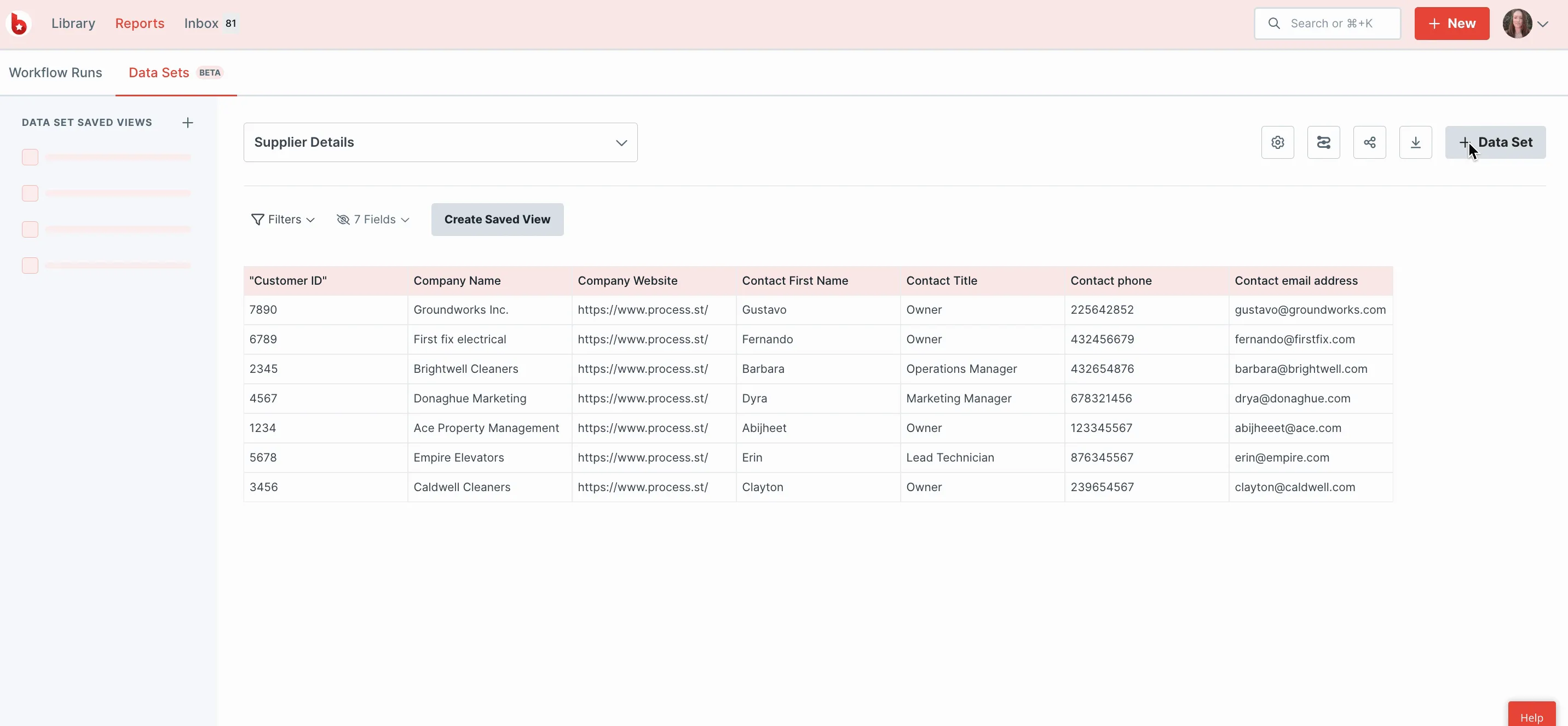Click the Empire Elevators cell
The image size is (1568, 726).
click(x=490, y=458)
